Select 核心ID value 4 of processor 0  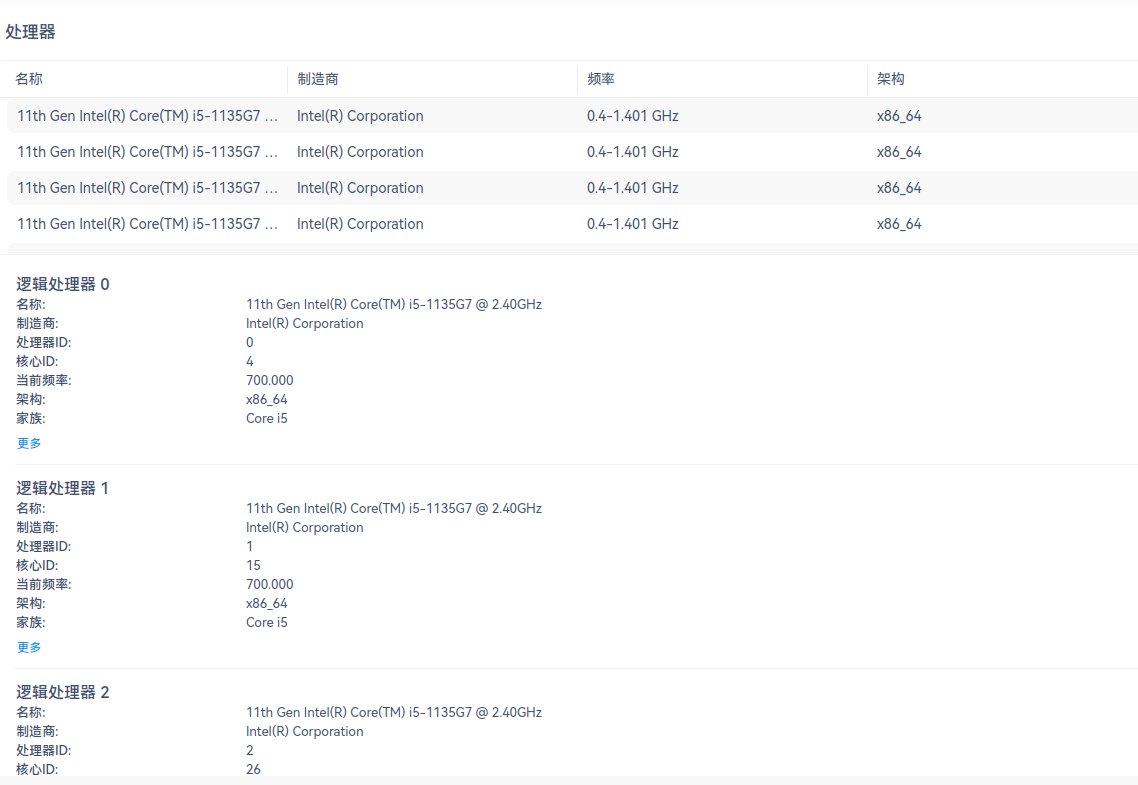[250, 361]
